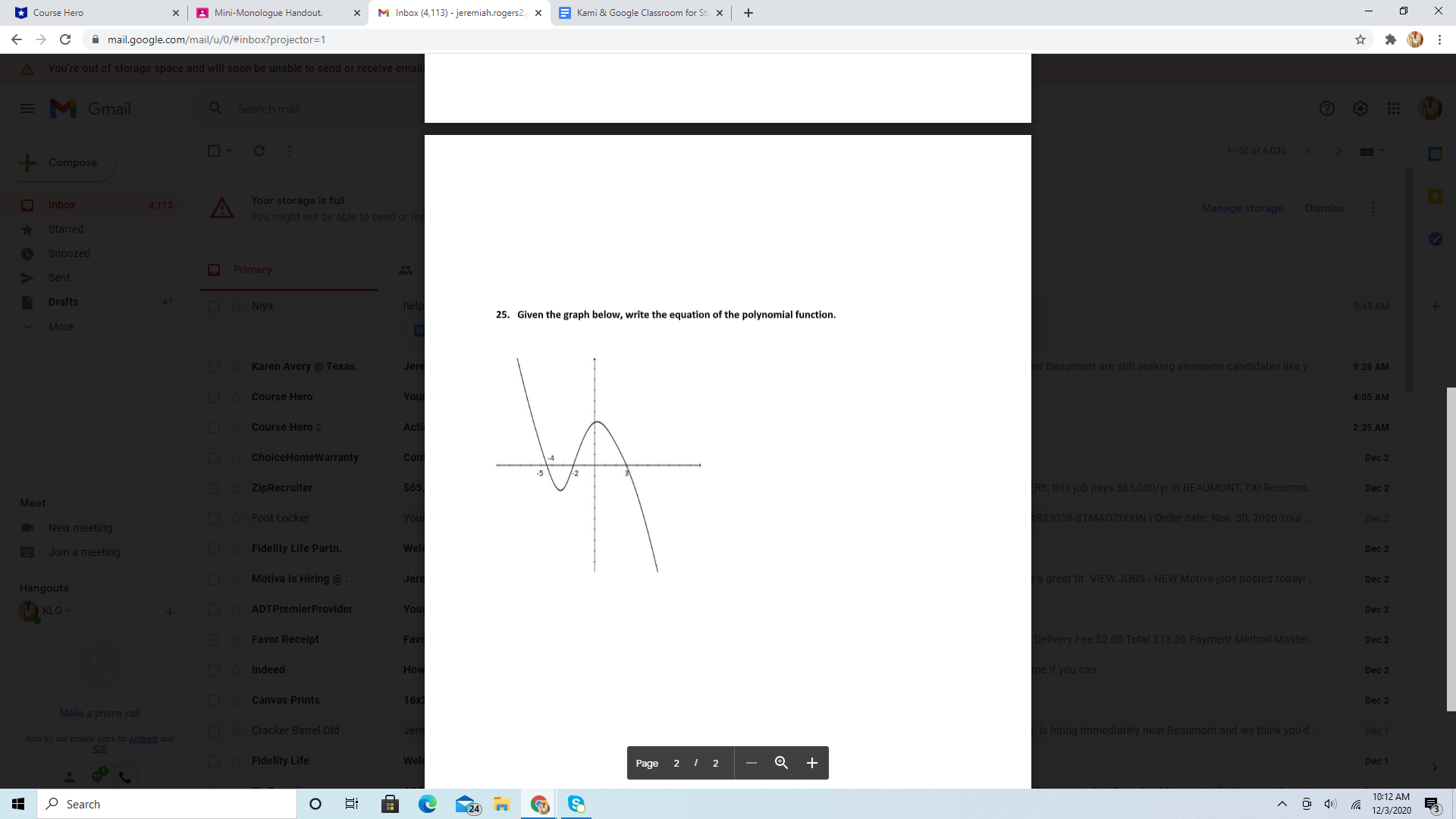Open the KLG status dropdown in Hangouts

(x=68, y=611)
